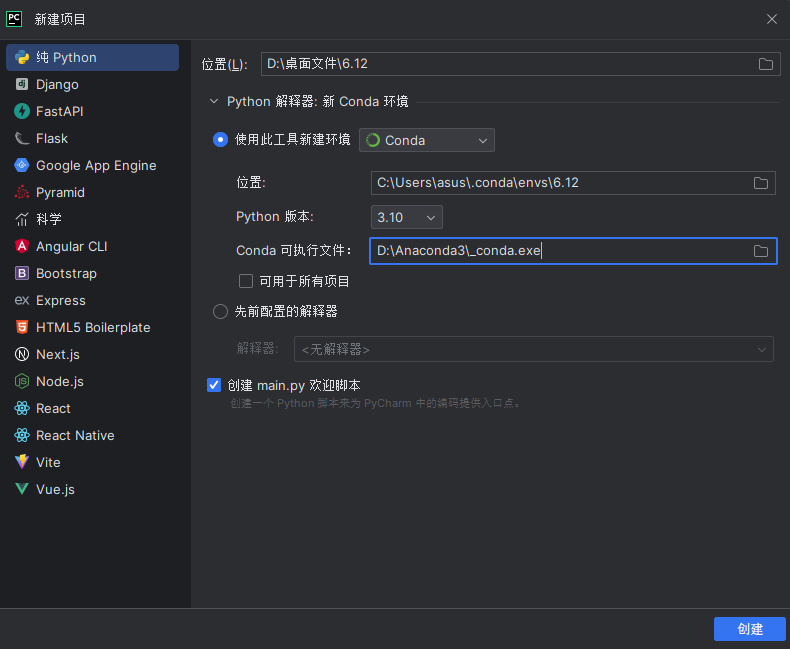
Task: Click the Vue.js logo icon
Action: (x=22, y=489)
